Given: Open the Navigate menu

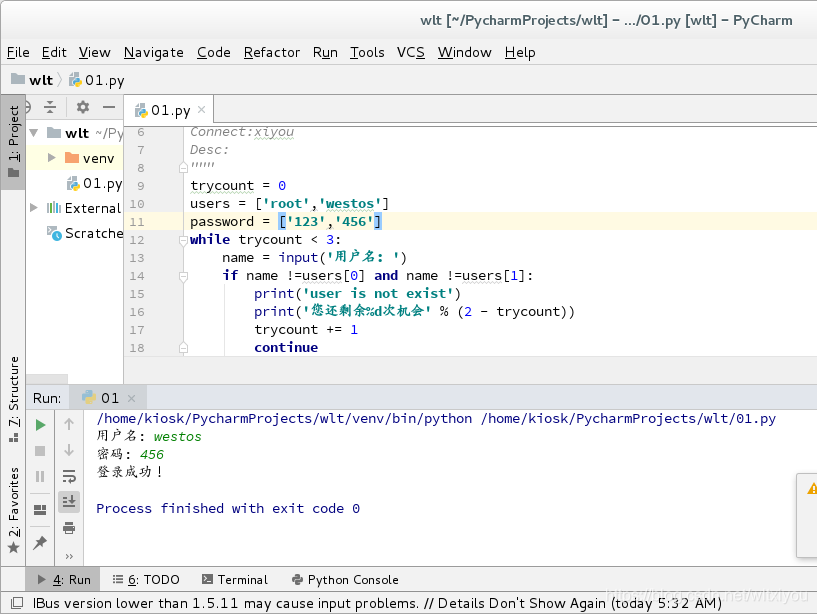Looking at the screenshot, I should tap(154, 52).
